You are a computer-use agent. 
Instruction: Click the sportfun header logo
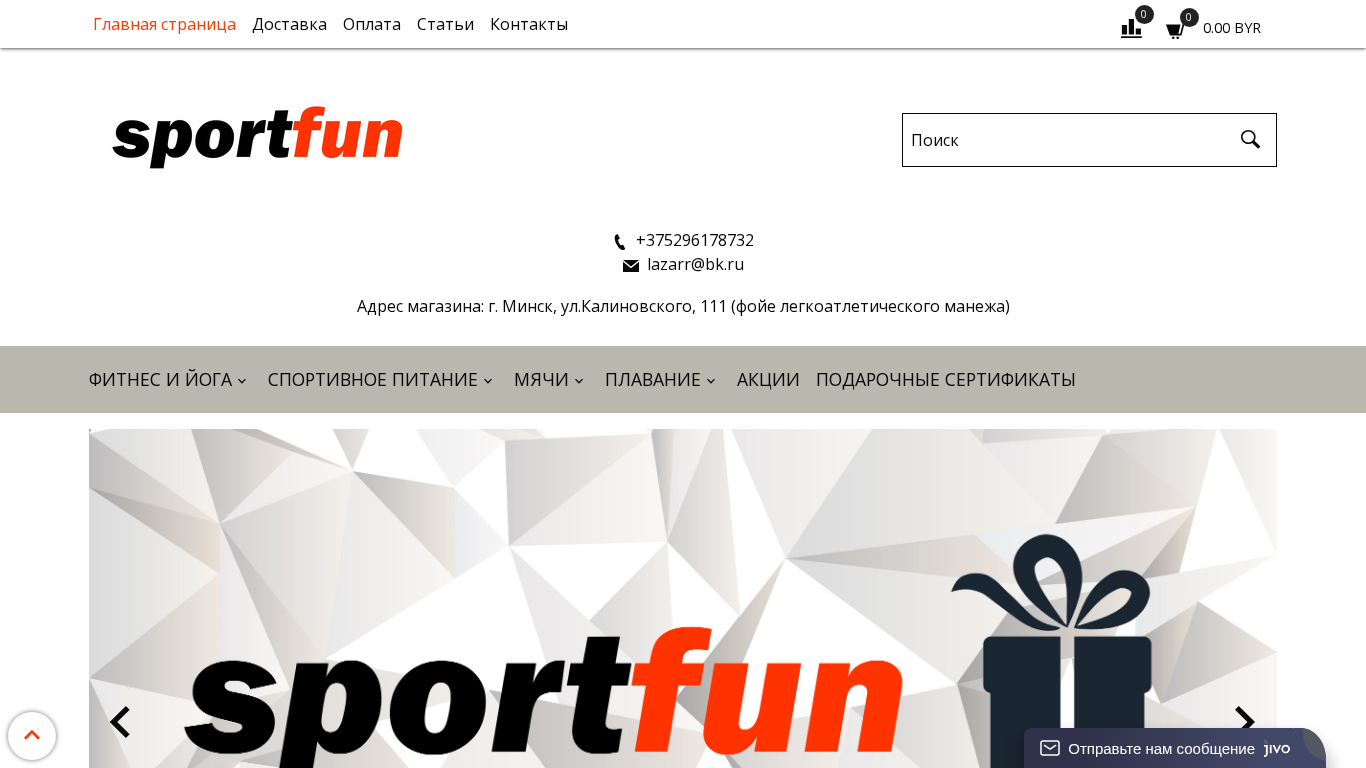257,137
